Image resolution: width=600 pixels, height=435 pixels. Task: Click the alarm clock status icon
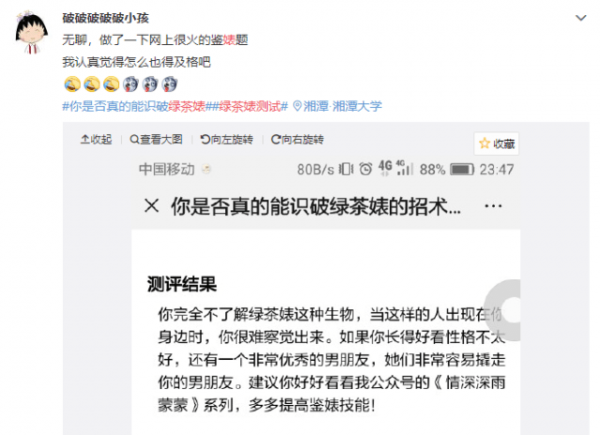click(365, 169)
